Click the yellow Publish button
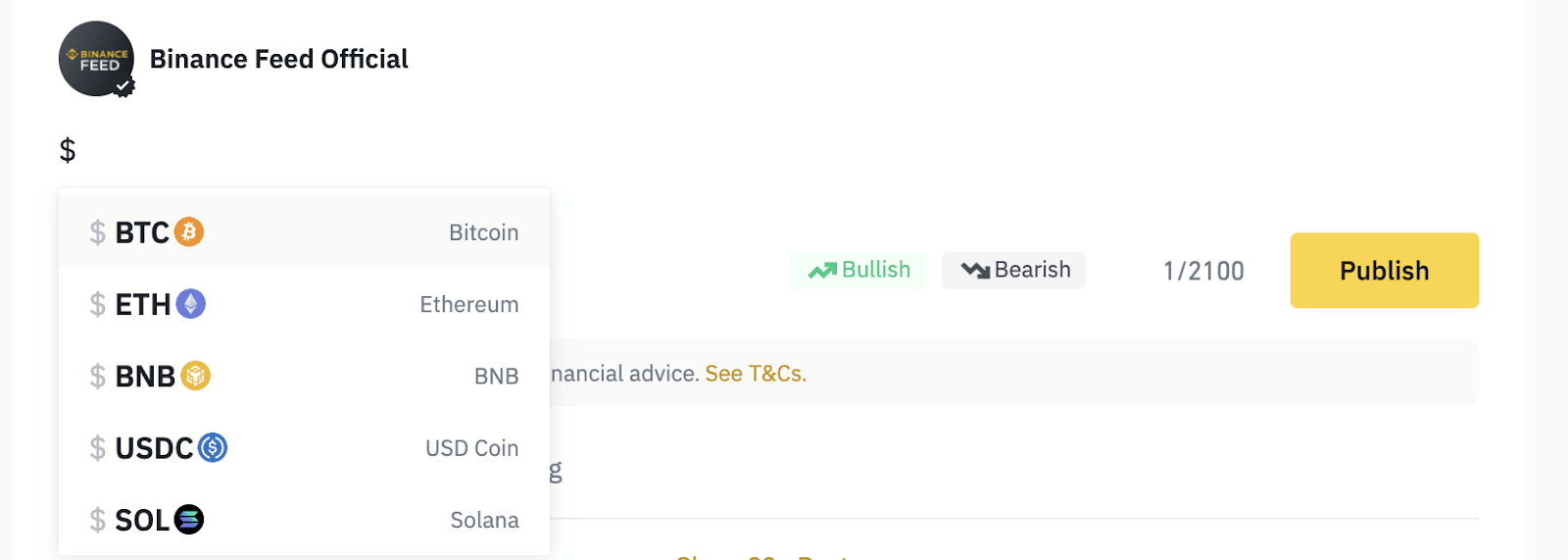 1384,271
